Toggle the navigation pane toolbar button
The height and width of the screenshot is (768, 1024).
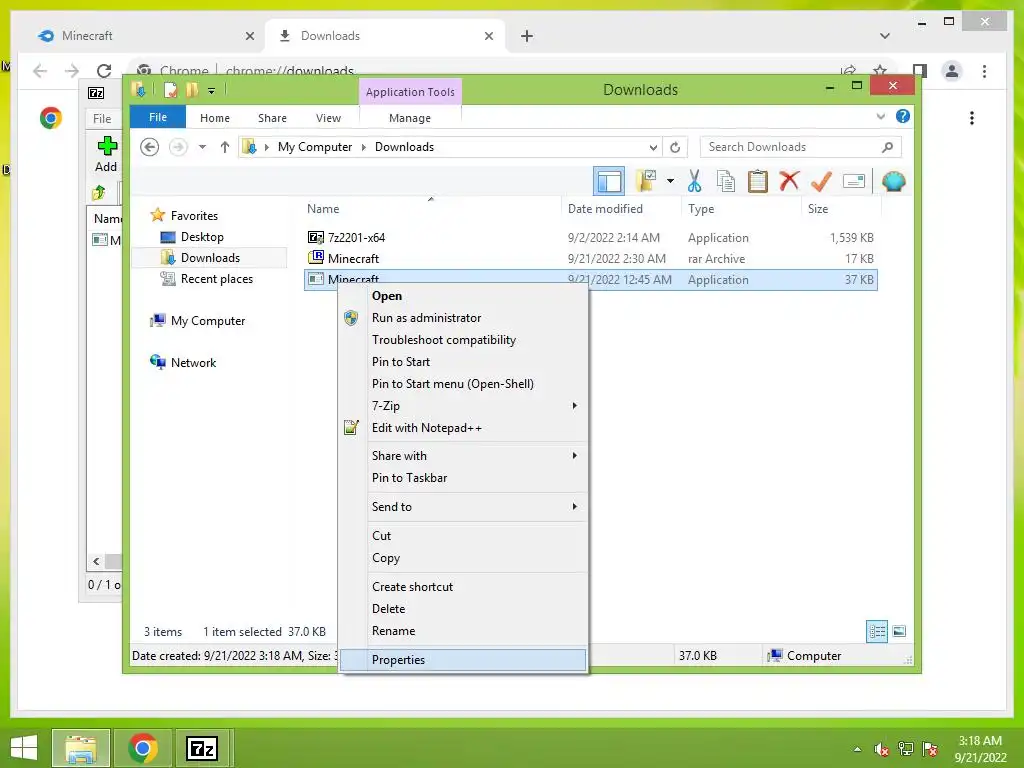point(609,181)
